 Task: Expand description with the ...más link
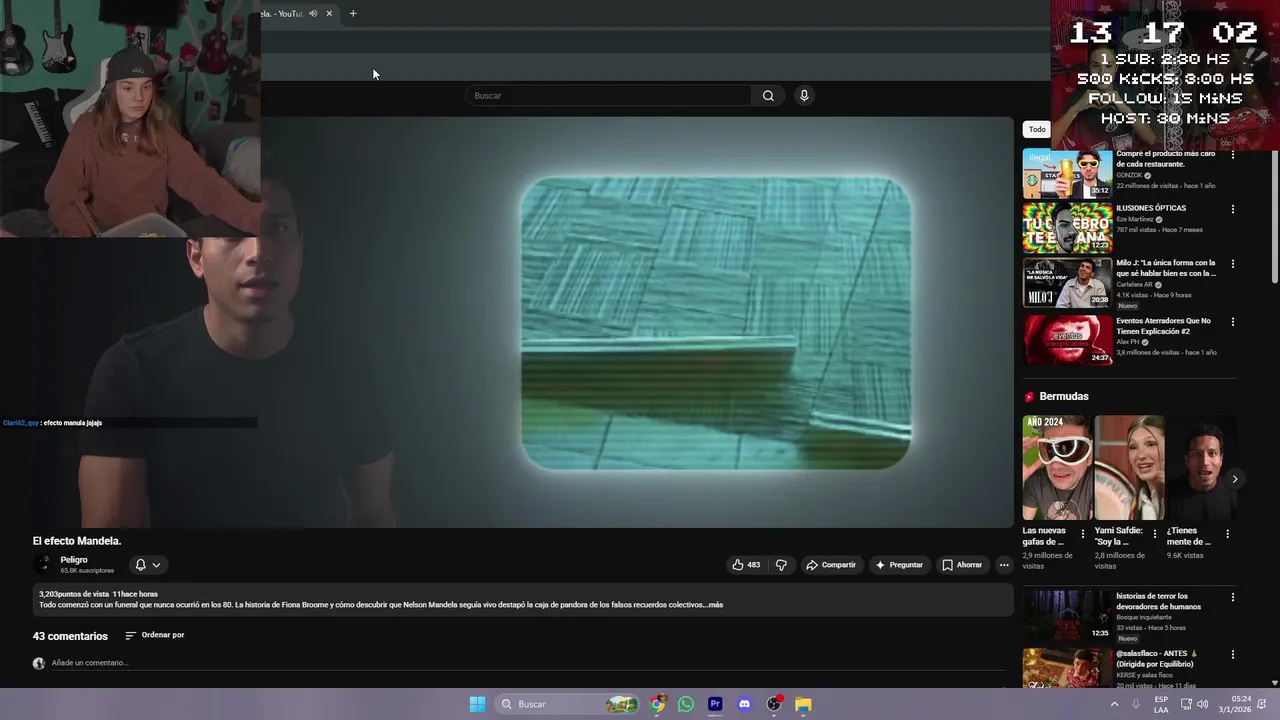click(714, 605)
